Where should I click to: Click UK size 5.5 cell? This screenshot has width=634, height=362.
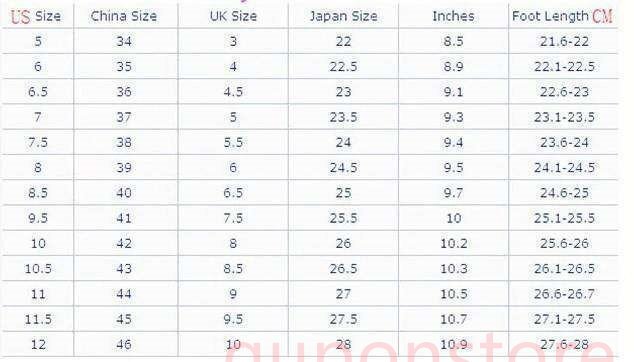pyautogui.click(x=233, y=142)
